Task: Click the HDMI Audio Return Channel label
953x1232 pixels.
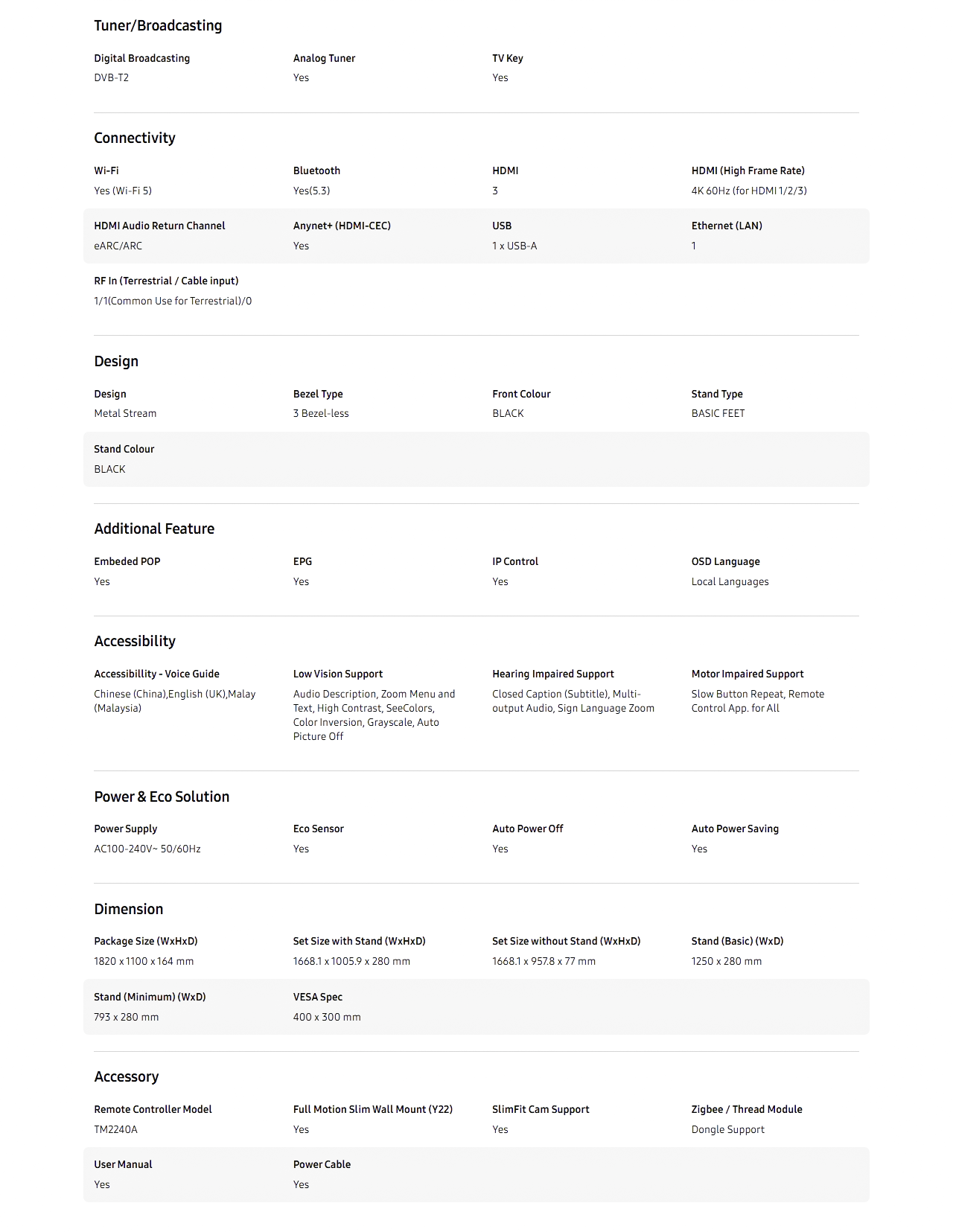Action: tap(159, 226)
